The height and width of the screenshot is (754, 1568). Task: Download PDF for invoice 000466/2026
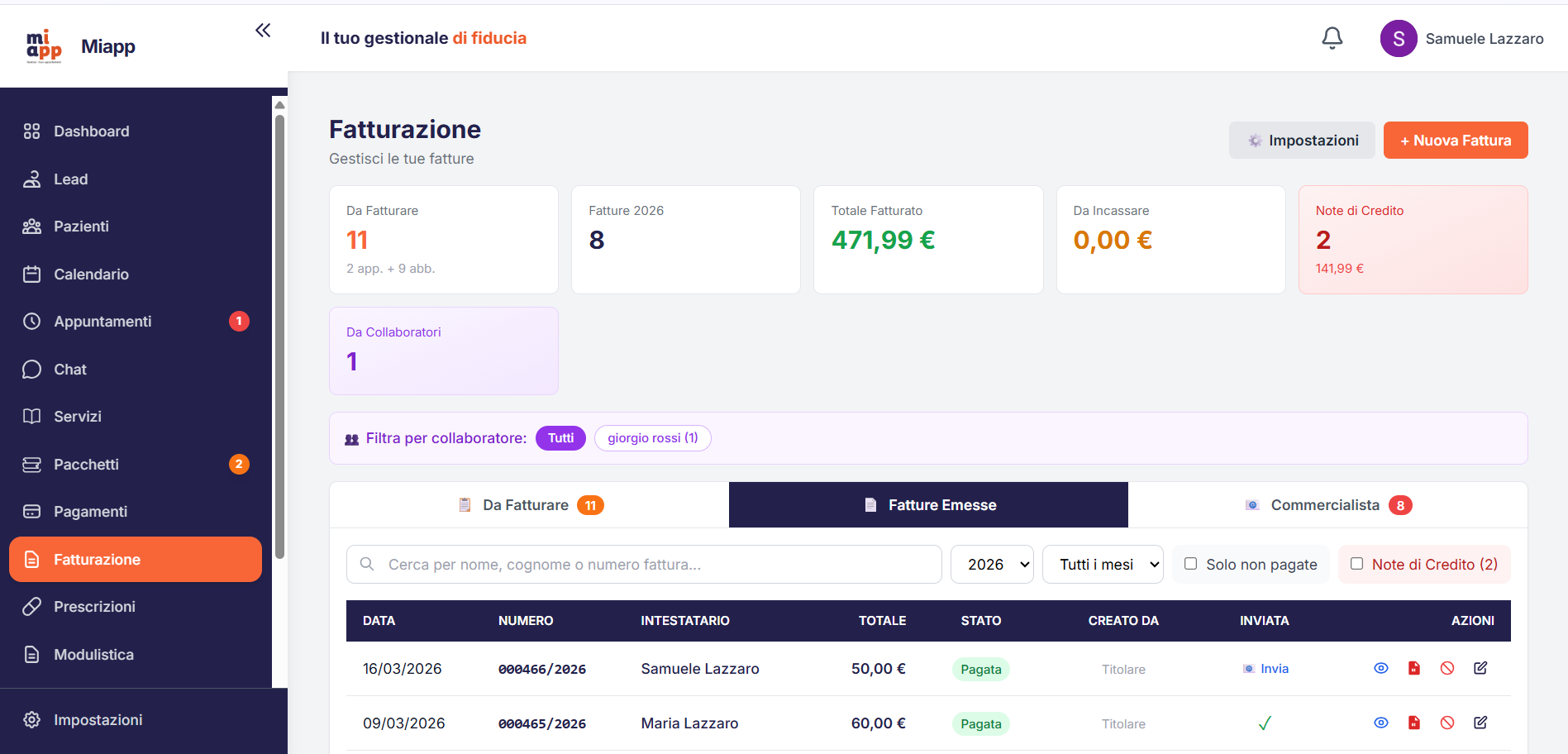(1413, 668)
